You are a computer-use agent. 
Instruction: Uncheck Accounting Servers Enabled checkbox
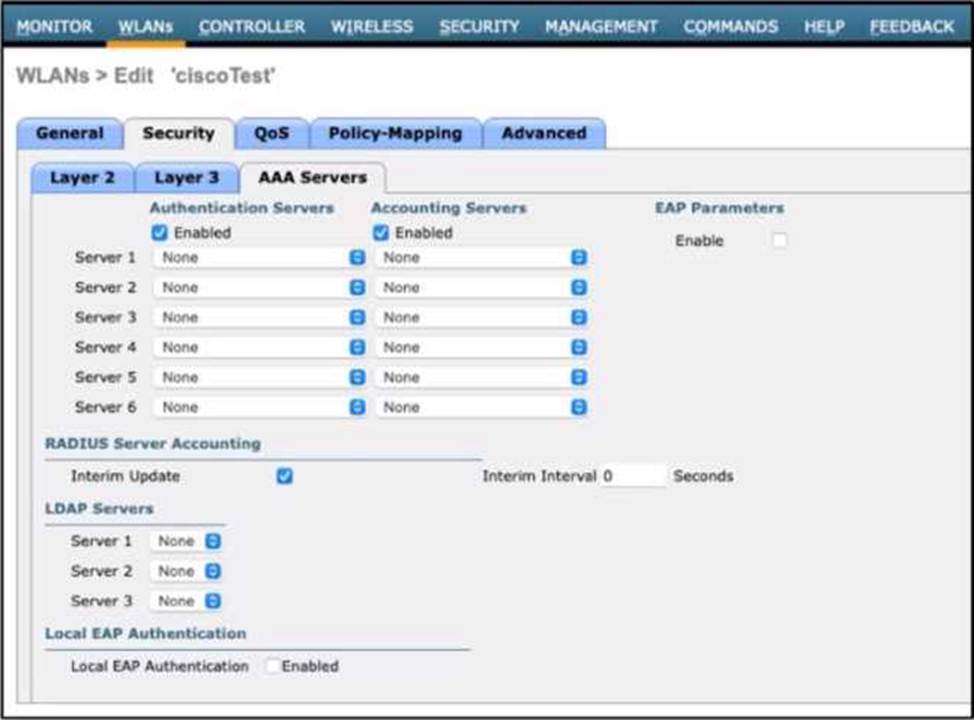[x=380, y=233]
